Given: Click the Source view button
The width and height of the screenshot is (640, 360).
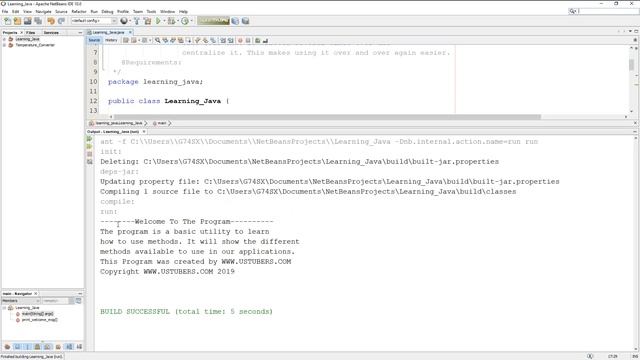Looking at the screenshot, I should [94, 40].
